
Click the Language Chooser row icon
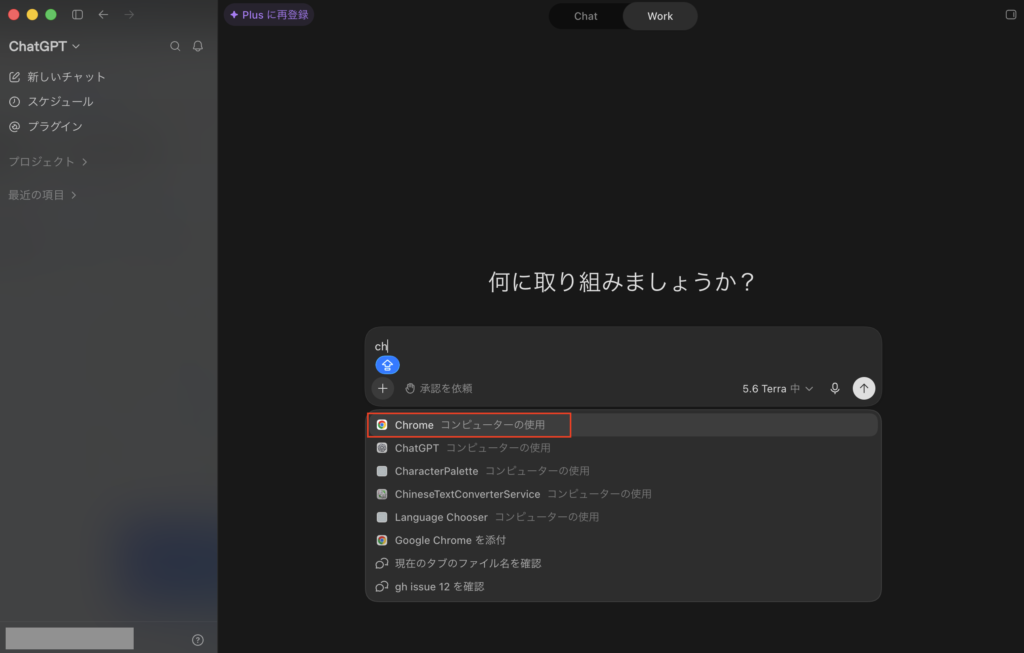coord(382,517)
